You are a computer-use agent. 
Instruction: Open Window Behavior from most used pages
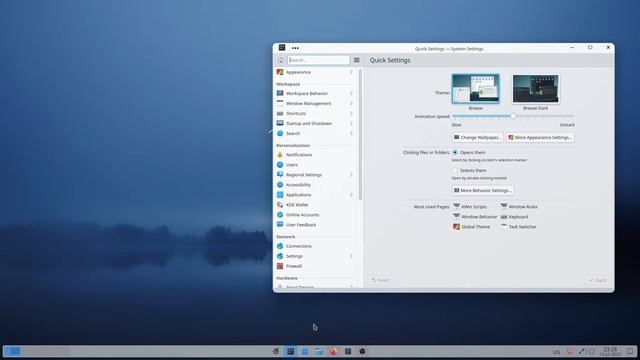[x=475, y=217]
